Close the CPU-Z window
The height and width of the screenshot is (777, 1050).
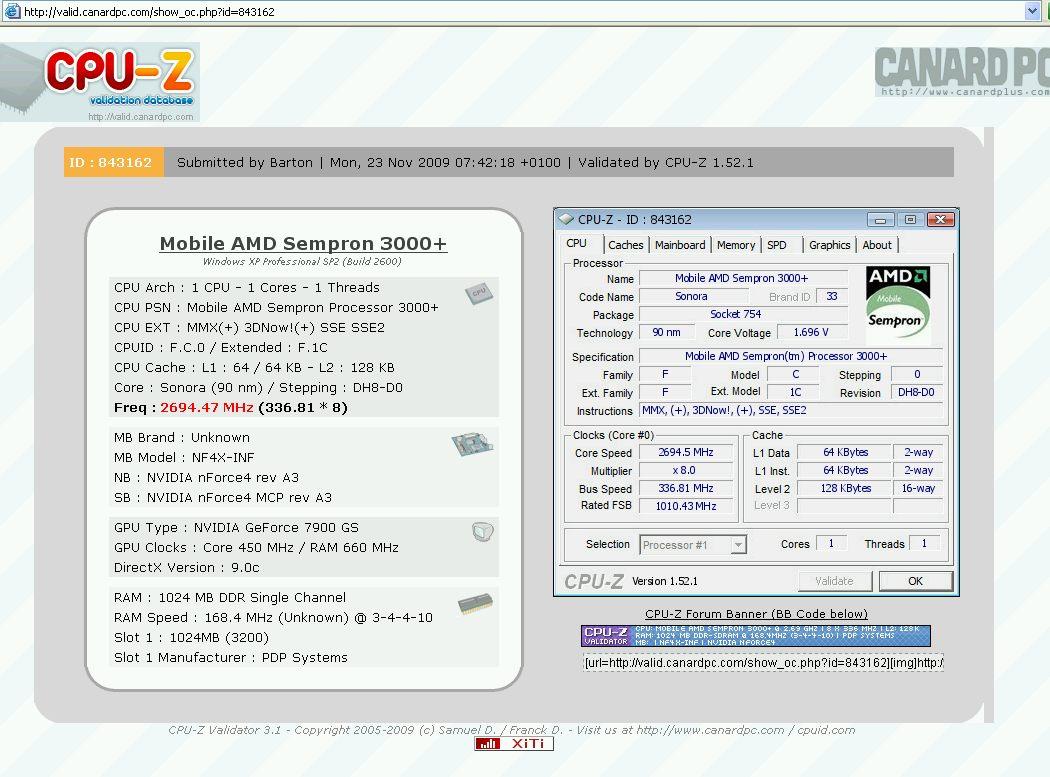pyautogui.click(x=940, y=220)
